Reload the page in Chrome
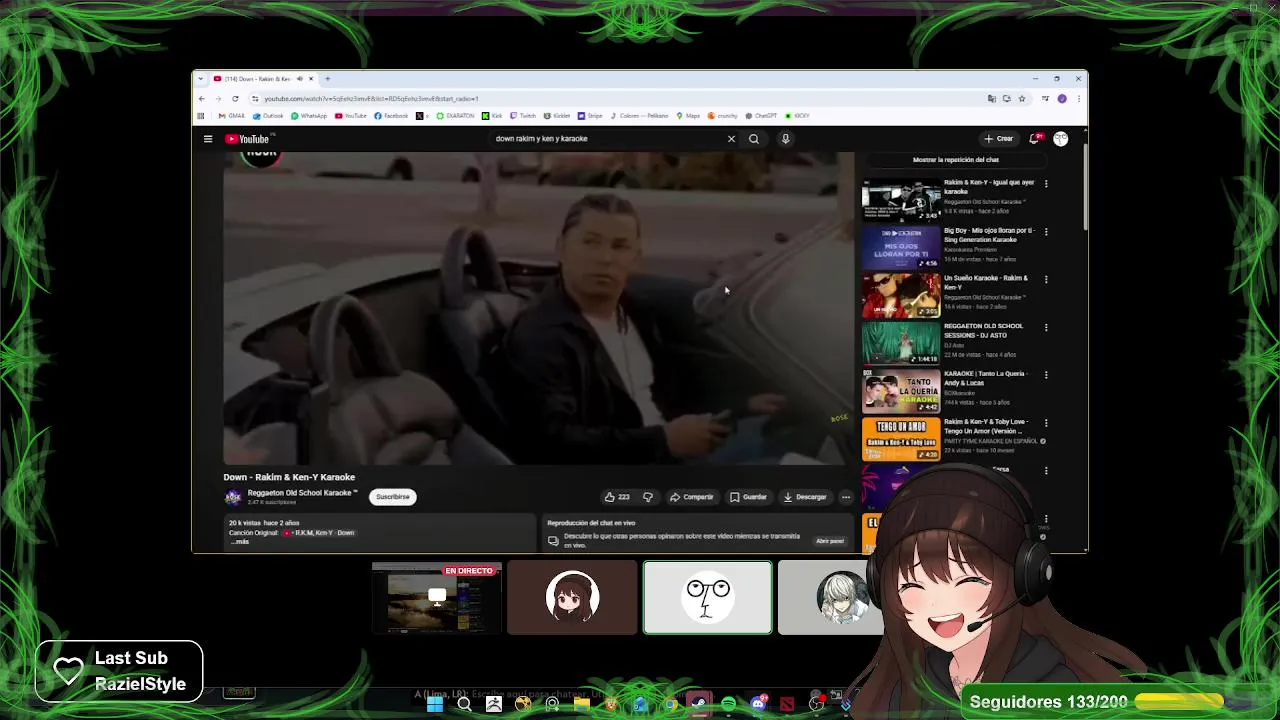This screenshot has height=720, width=1280. coord(235,99)
